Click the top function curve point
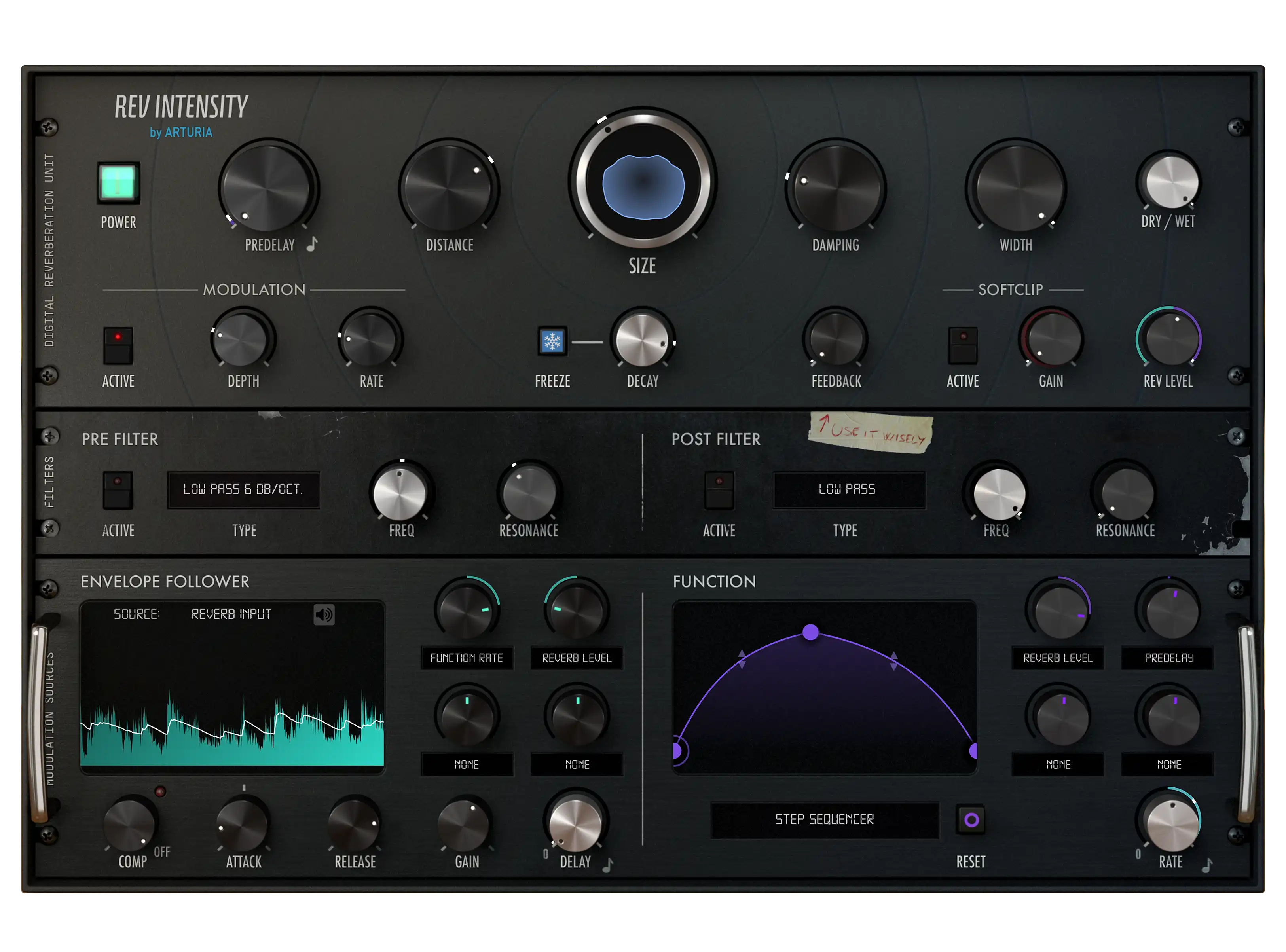 tap(810, 633)
